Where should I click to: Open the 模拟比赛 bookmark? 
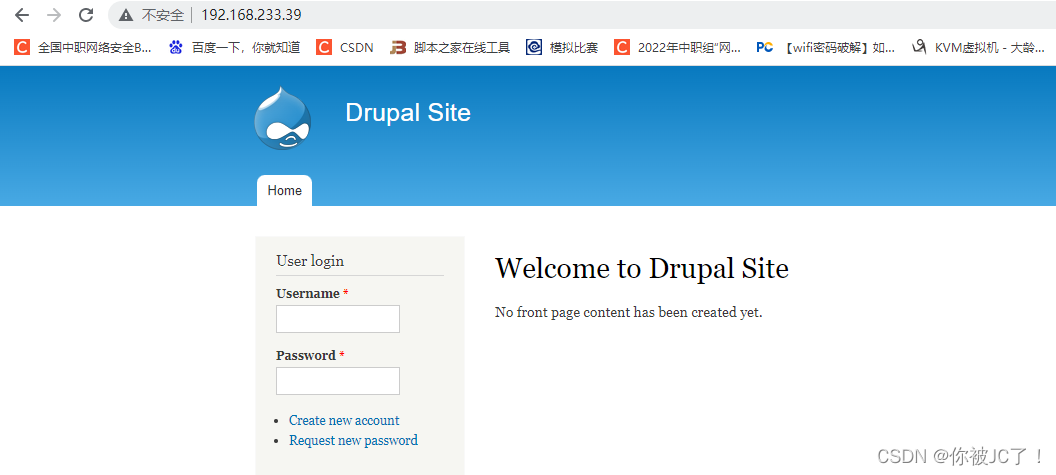[x=562, y=47]
